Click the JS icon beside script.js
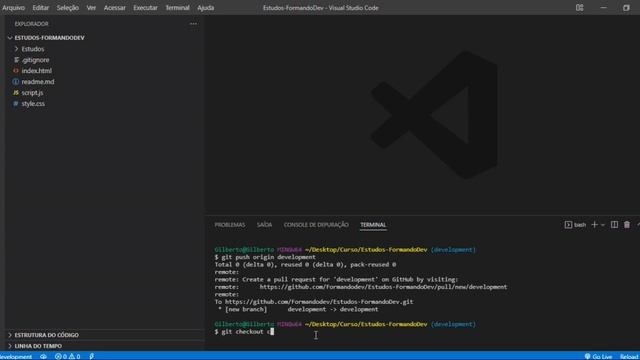The height and width of the screenshot is (360, 640). click(16, 93)
